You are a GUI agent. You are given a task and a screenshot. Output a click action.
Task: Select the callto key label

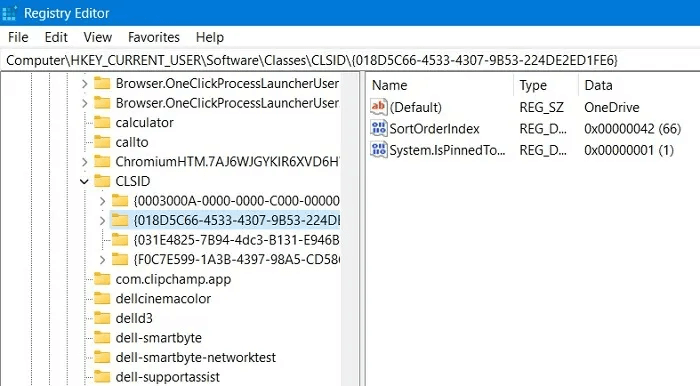[132, 142]
